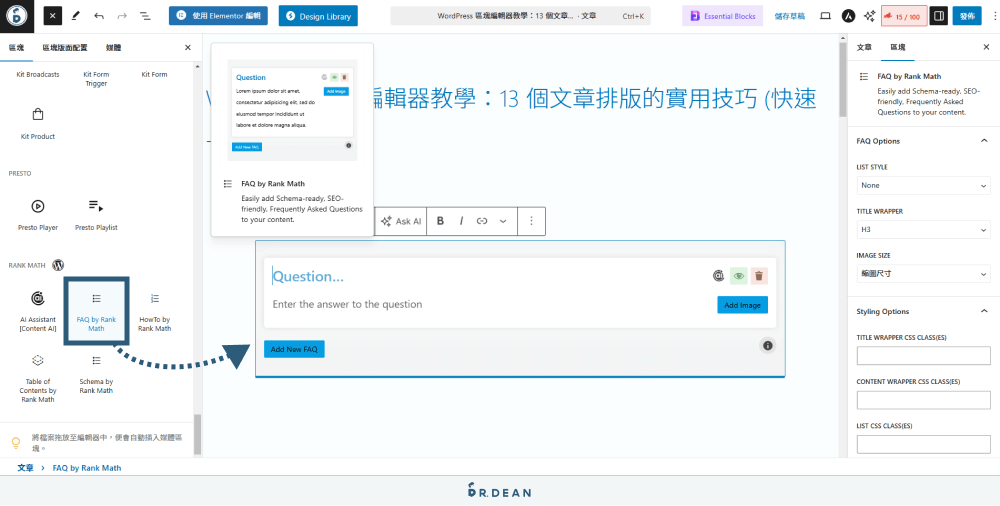Close the block inserter panel
1000x506 pixels.
click(188, 48)
